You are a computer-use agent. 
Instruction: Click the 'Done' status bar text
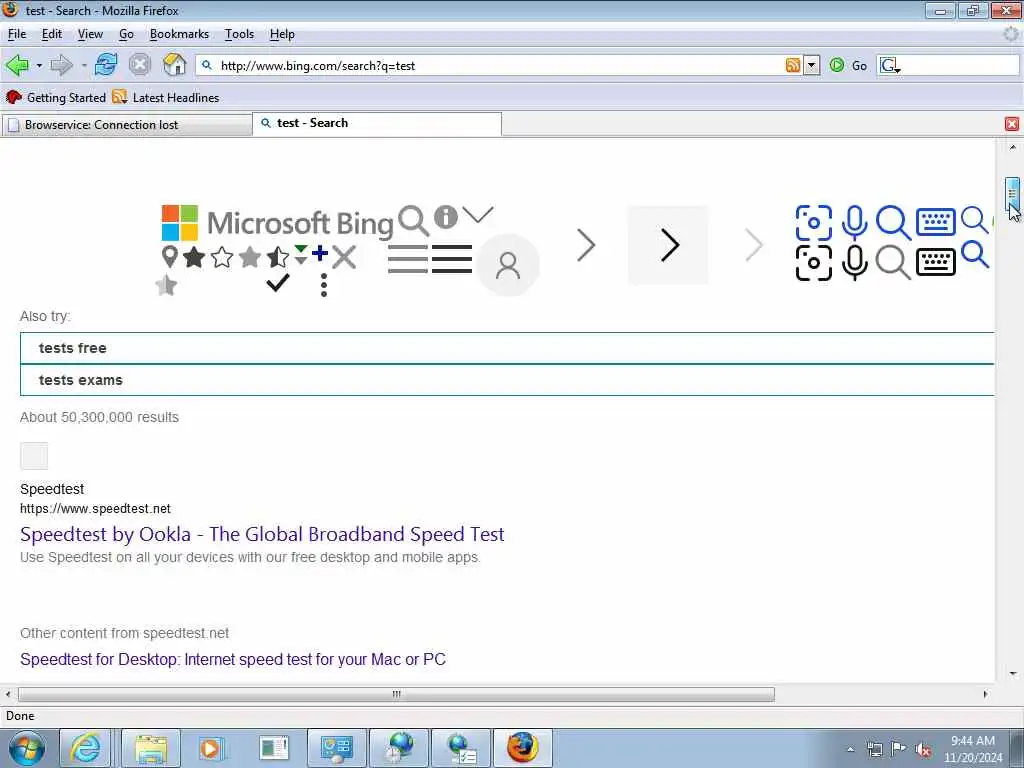pyautogui.click(x=20, y=716)
